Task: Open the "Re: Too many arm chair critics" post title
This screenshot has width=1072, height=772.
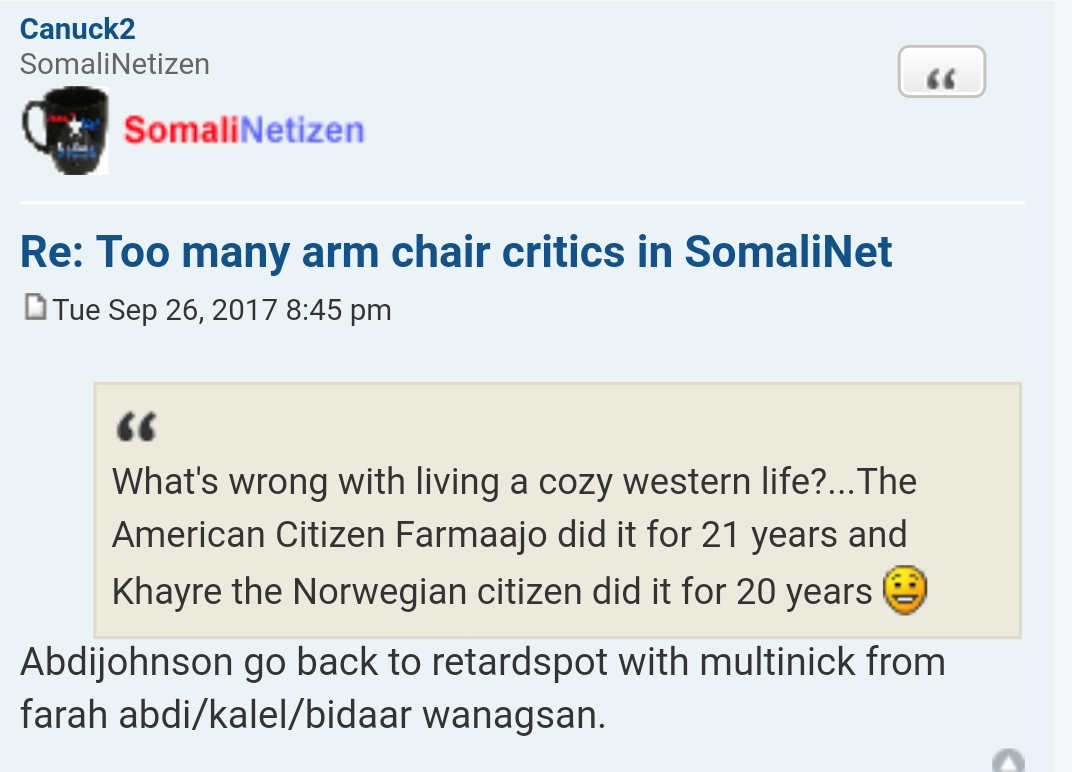Action: click(456, 251)
